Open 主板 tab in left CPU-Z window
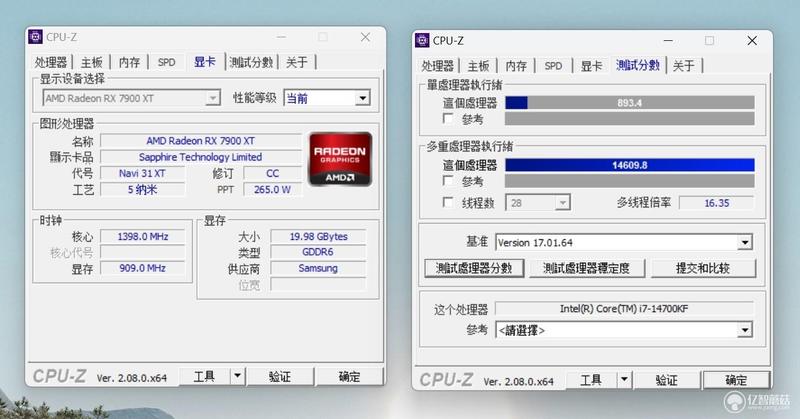Image resolution: width=800 pixels, height=419 pixels. [x=92, y=62]
